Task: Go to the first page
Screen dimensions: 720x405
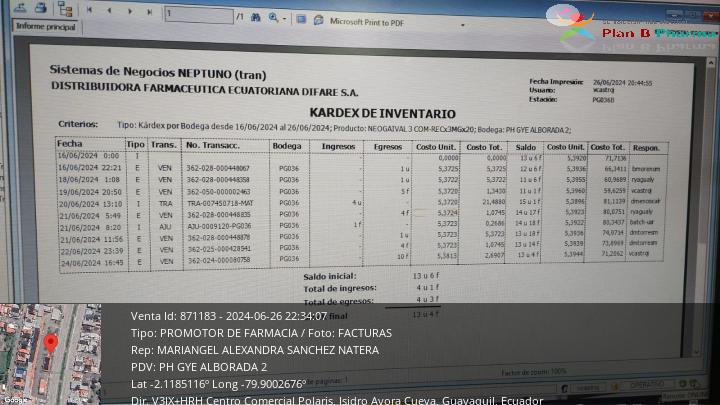Action: pyautogui.click(x=90, y=10)
